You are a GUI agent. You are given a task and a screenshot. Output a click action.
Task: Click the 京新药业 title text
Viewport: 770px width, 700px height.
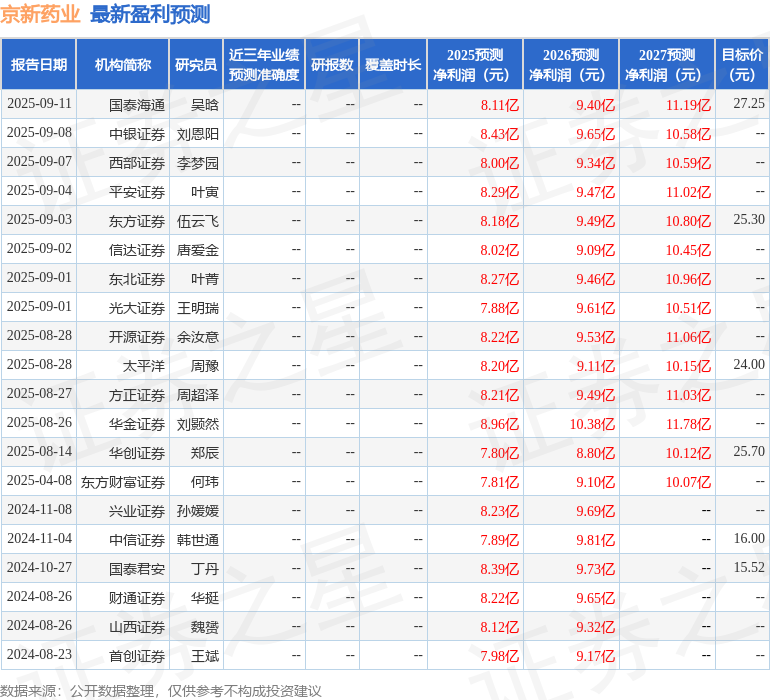(x=40, y=14)
